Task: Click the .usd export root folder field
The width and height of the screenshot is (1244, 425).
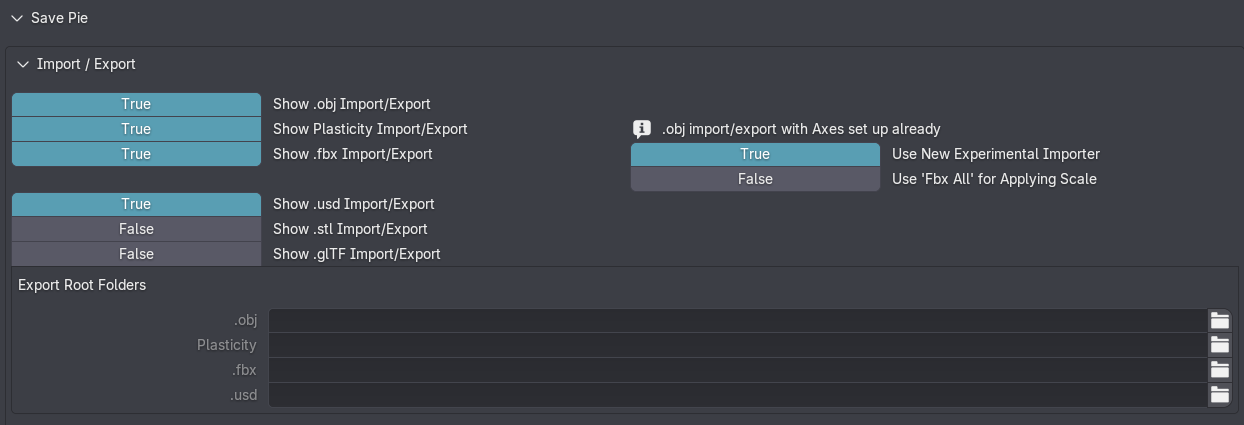Action: click(738, 395)
